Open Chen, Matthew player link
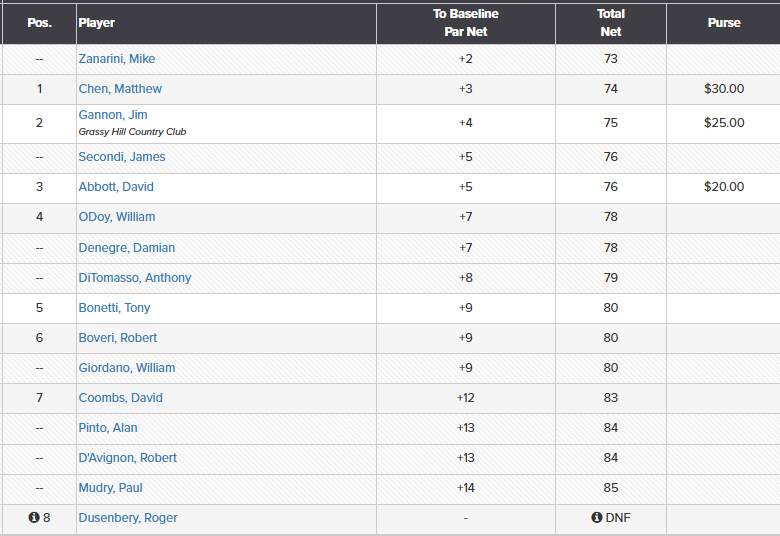Viewport: 780px width, 536px height. [x=120, y=89]
